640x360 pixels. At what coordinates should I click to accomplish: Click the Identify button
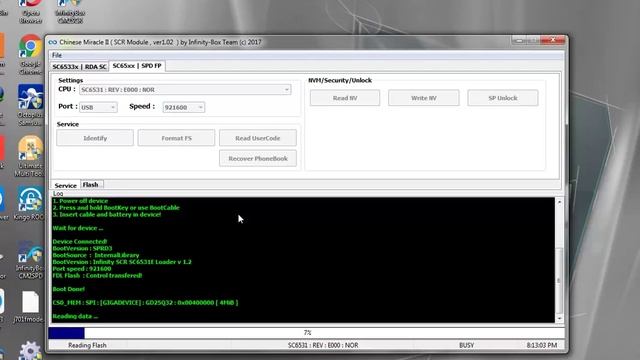click(x=95, y=138)
